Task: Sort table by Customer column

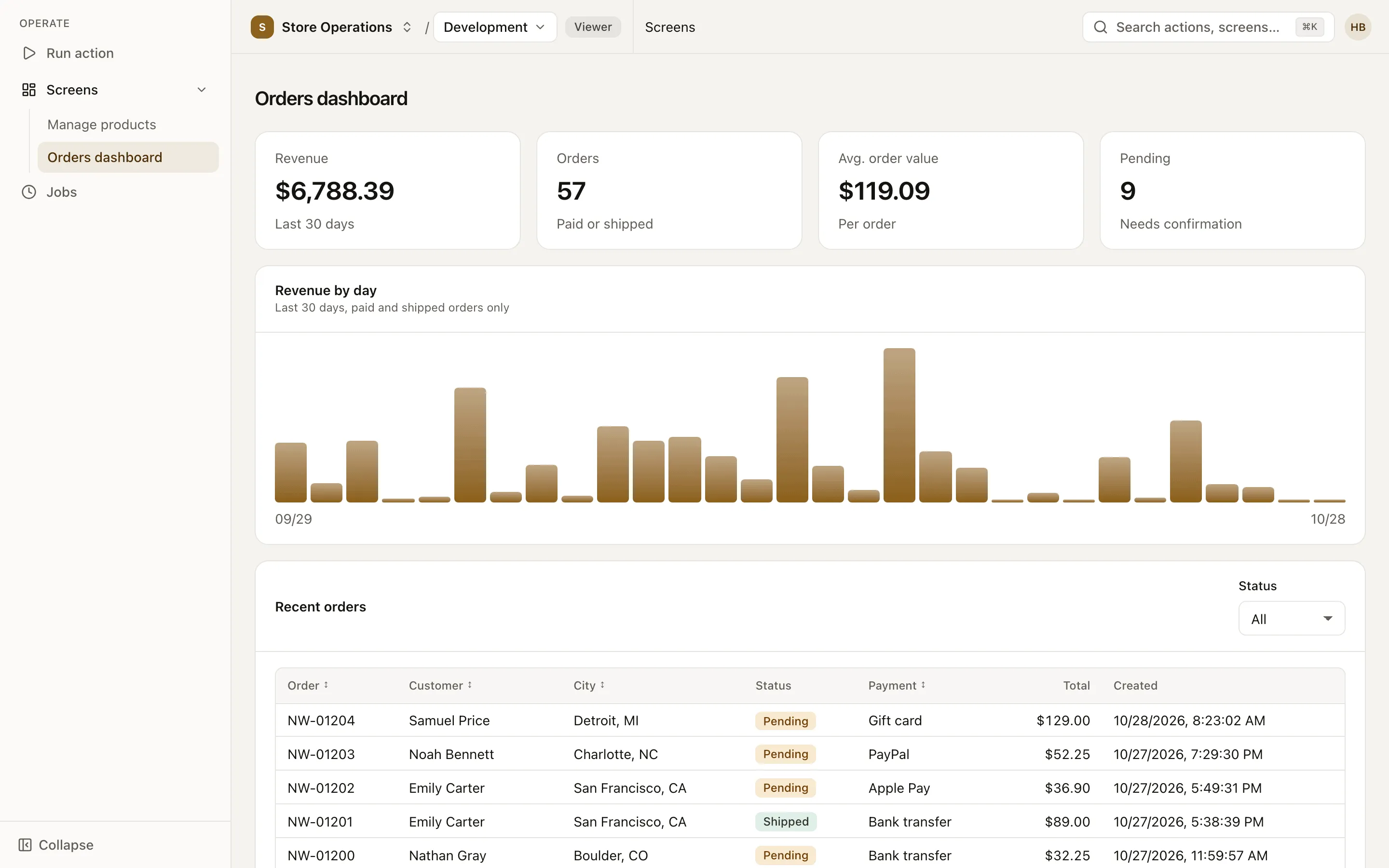Action: [440, 685]
